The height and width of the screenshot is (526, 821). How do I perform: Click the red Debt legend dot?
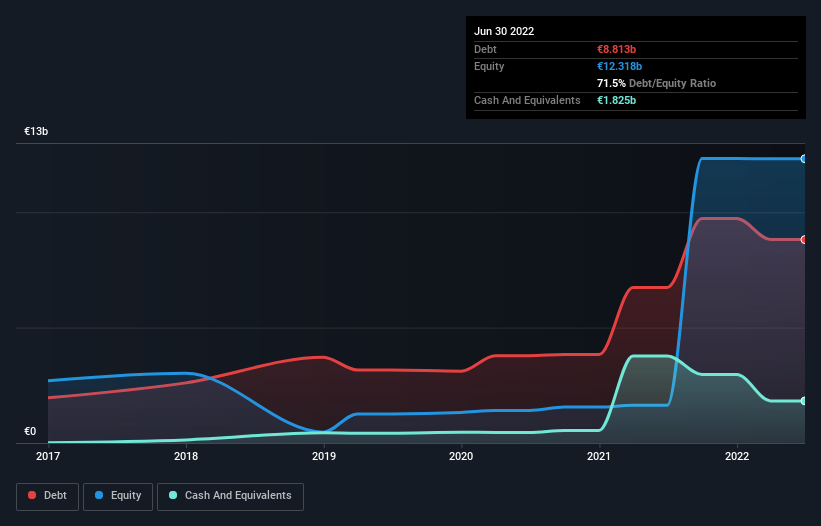(32, 495)
